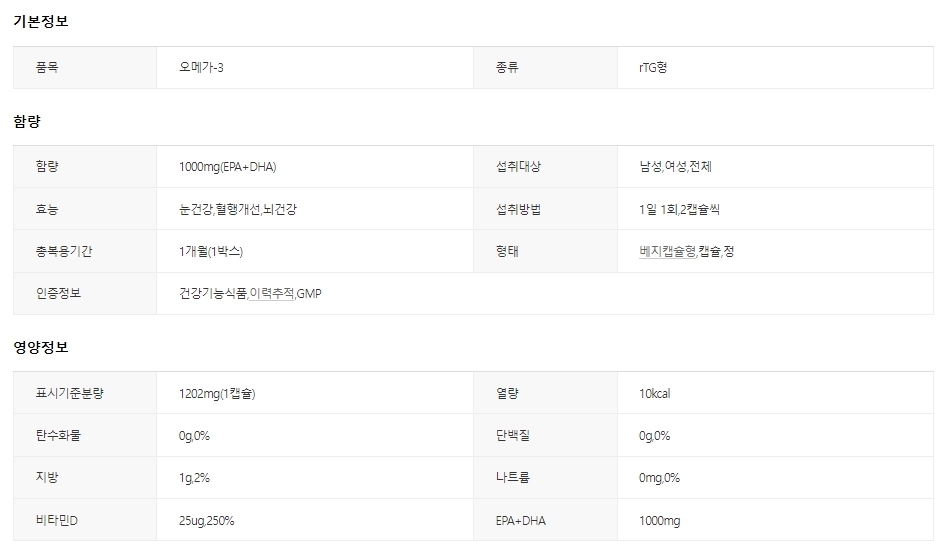The height and width of the screenshot is (555, 948).
Task: Select the 눈건강,혈행개선,뇌건강 value text
Action: [x=237, y=210]
